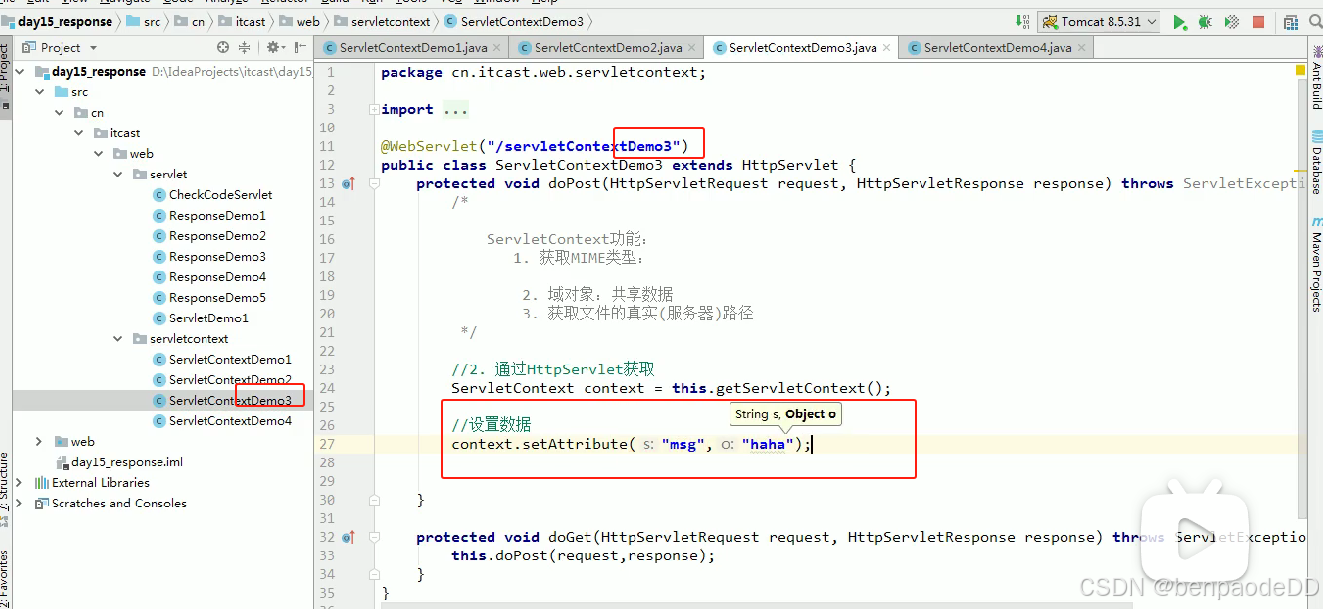Close the ServletContextDemo3.java tab
The image size is (1323, 609).
[886, 48]
